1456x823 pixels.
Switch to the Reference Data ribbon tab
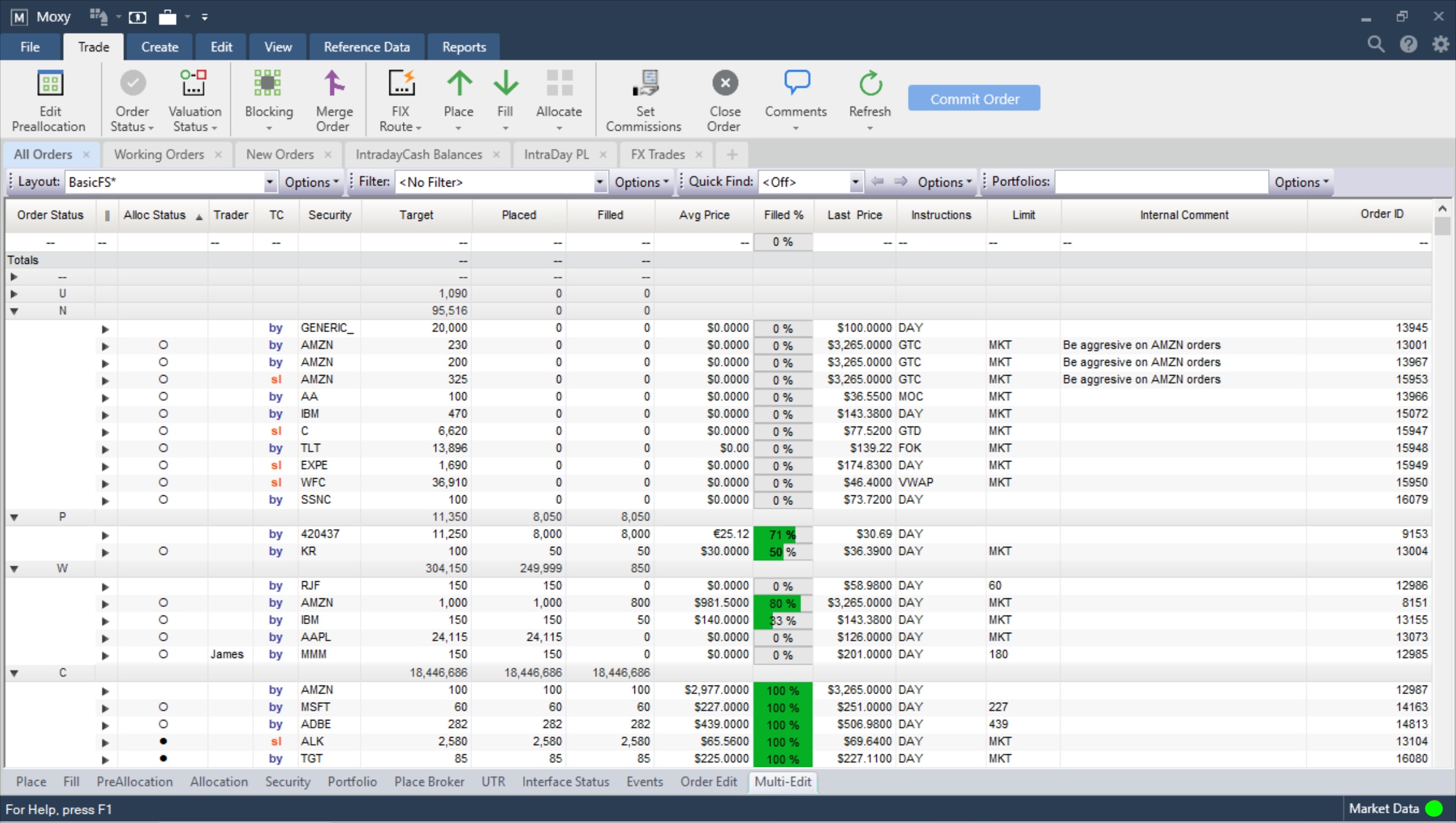(367, 47)
